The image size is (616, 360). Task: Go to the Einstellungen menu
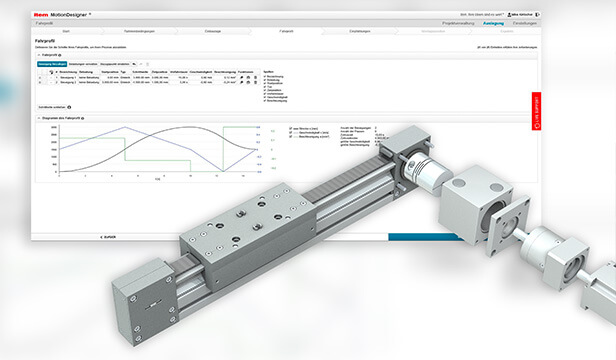click(525, 23)
